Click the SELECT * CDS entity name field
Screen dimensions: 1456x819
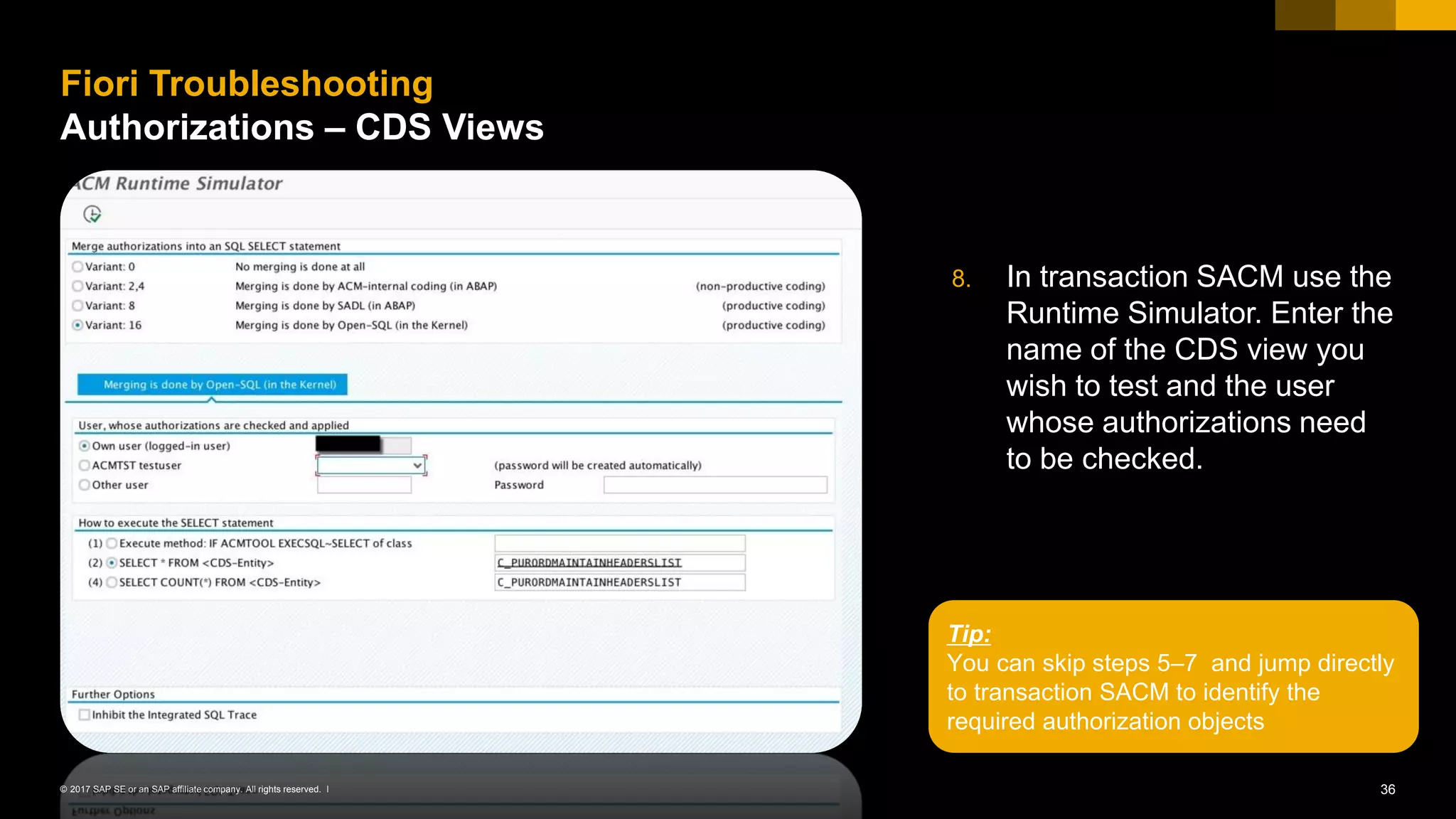(620, 563)
